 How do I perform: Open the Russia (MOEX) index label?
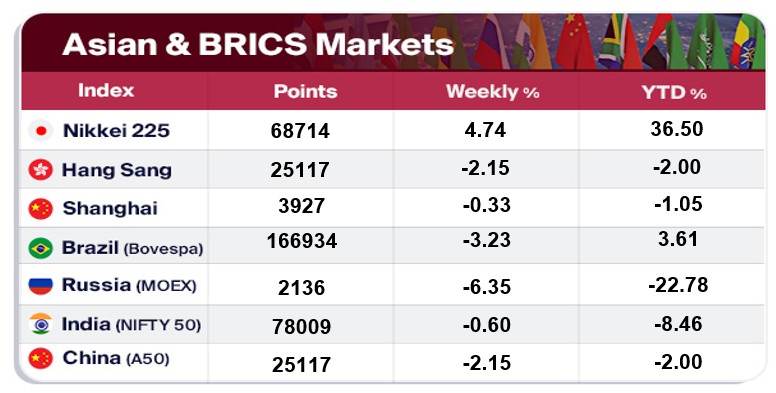pos(129,285)
